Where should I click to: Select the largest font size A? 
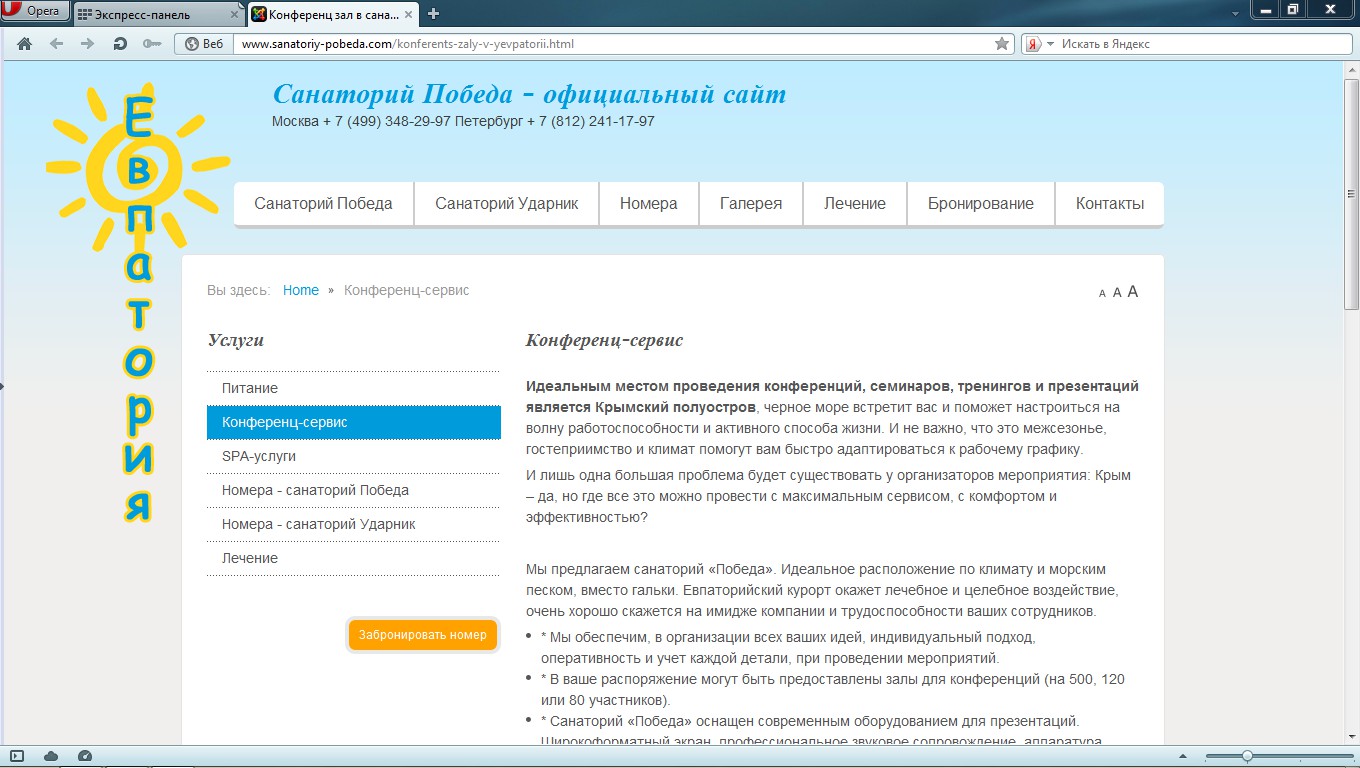point(1133,291)
